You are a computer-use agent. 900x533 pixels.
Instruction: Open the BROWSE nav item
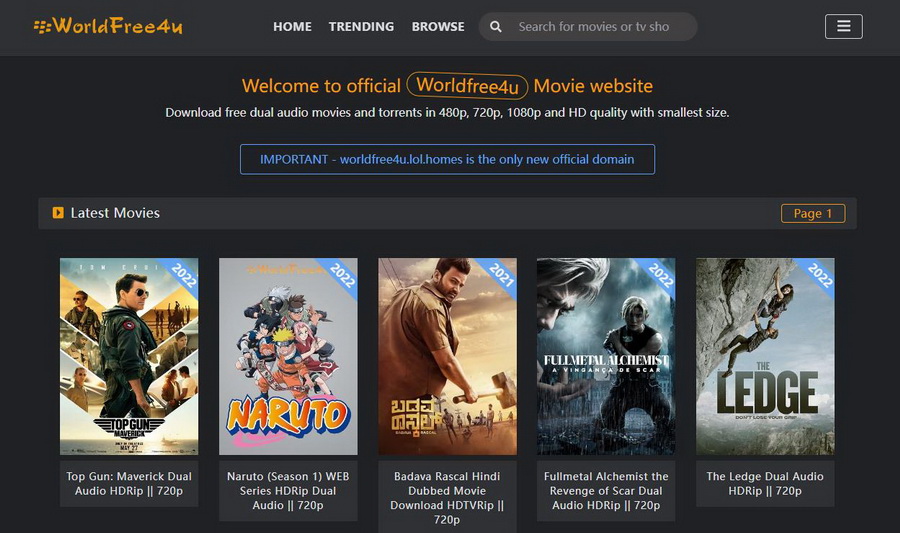[438, 27]
